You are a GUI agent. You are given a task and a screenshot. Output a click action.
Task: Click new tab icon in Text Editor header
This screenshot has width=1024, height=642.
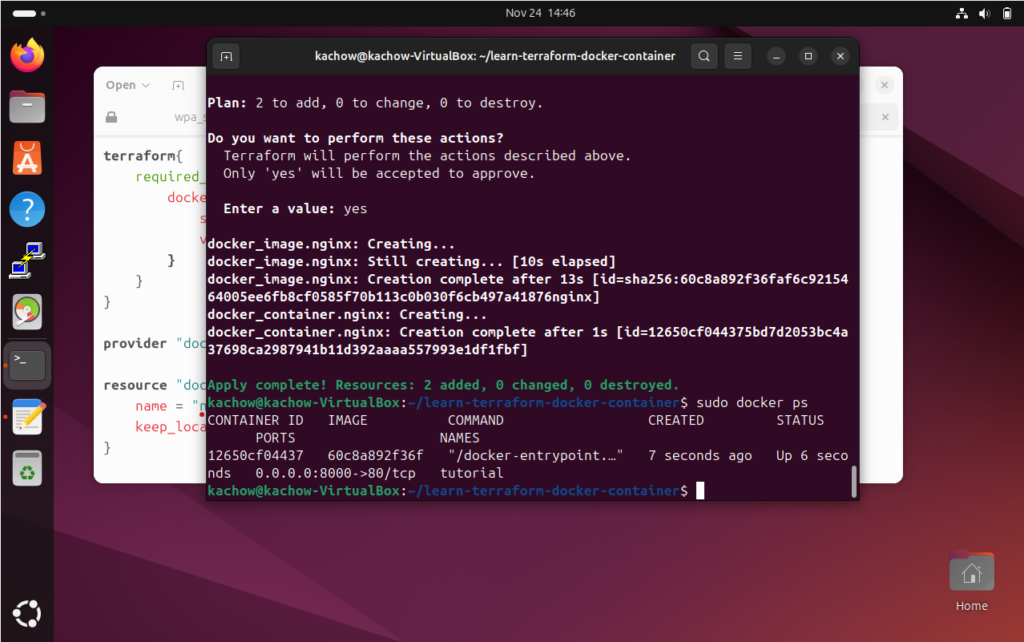(x=178, y=85)
